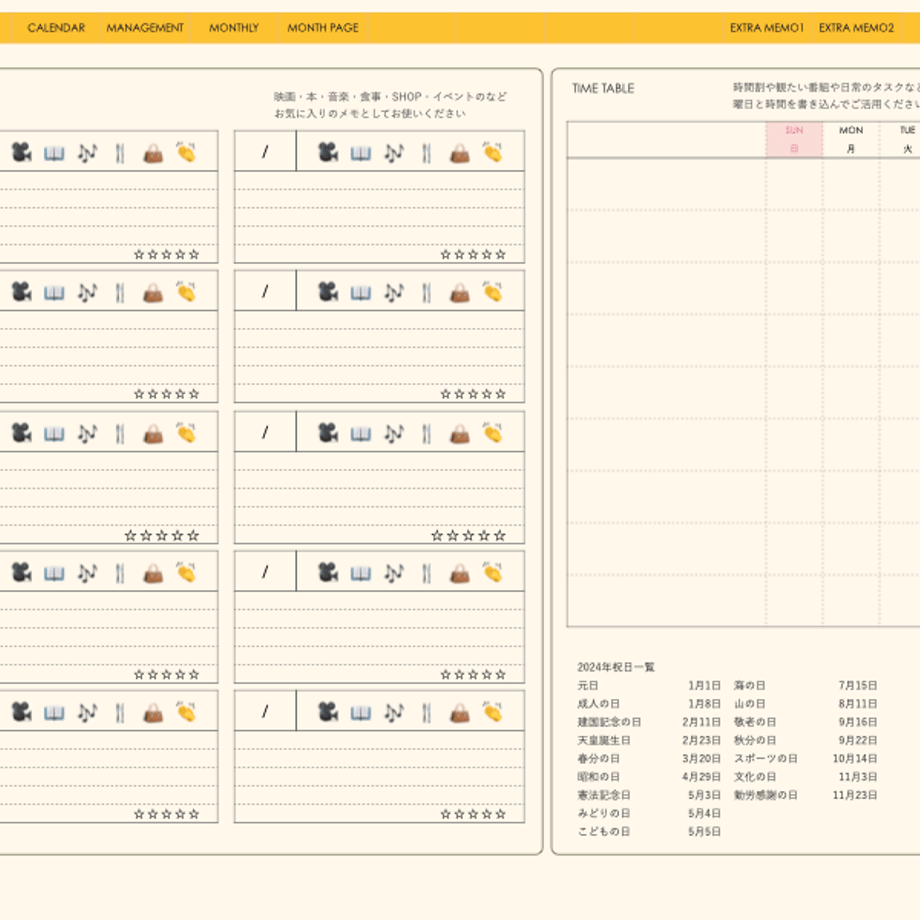Image resolution: width=920 pixels, height=920 pixels.
Task: Pick handbag icon in bottom left-column card
Action: (x=153, y=713)
